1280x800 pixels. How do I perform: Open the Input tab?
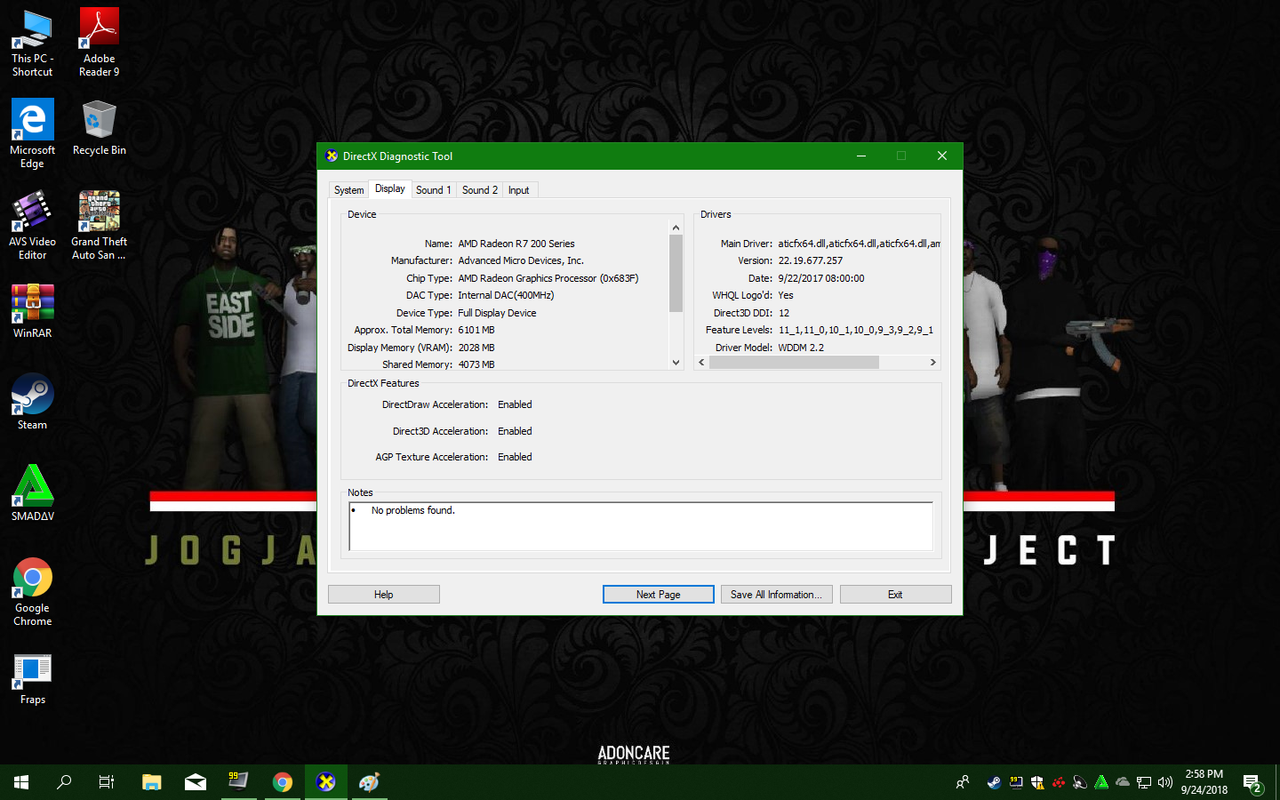click(x=519, y=190)
